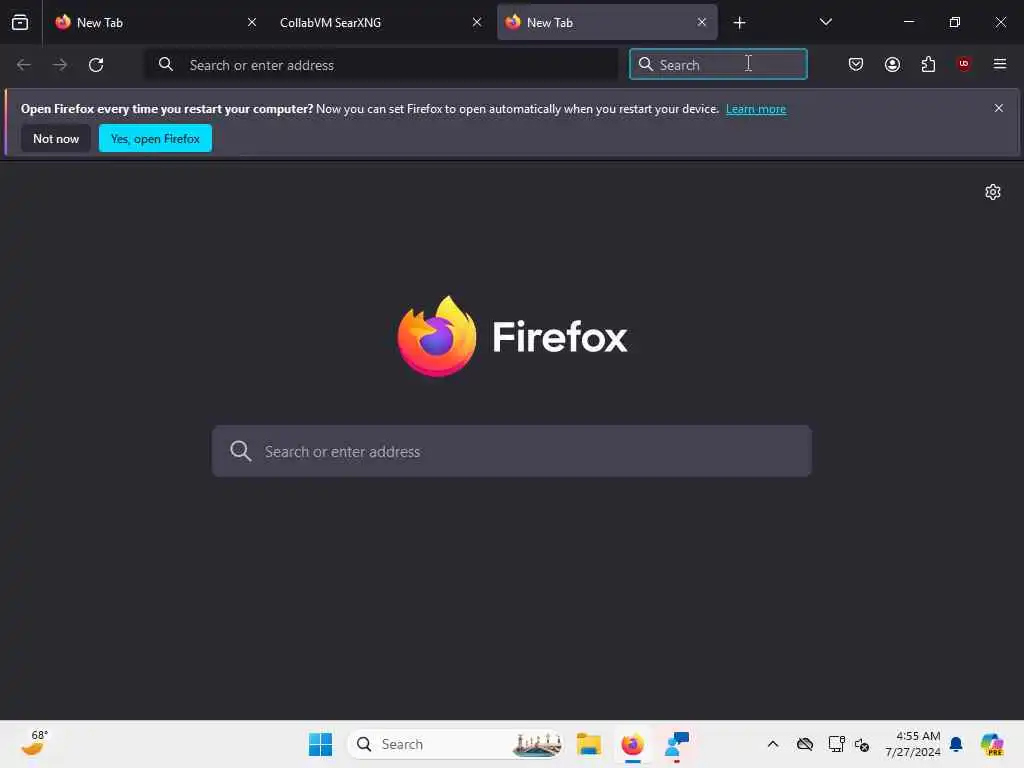This screenshot has width=1024, height=768.
Task: Focus the top address bar
Action: pos(381,65)
